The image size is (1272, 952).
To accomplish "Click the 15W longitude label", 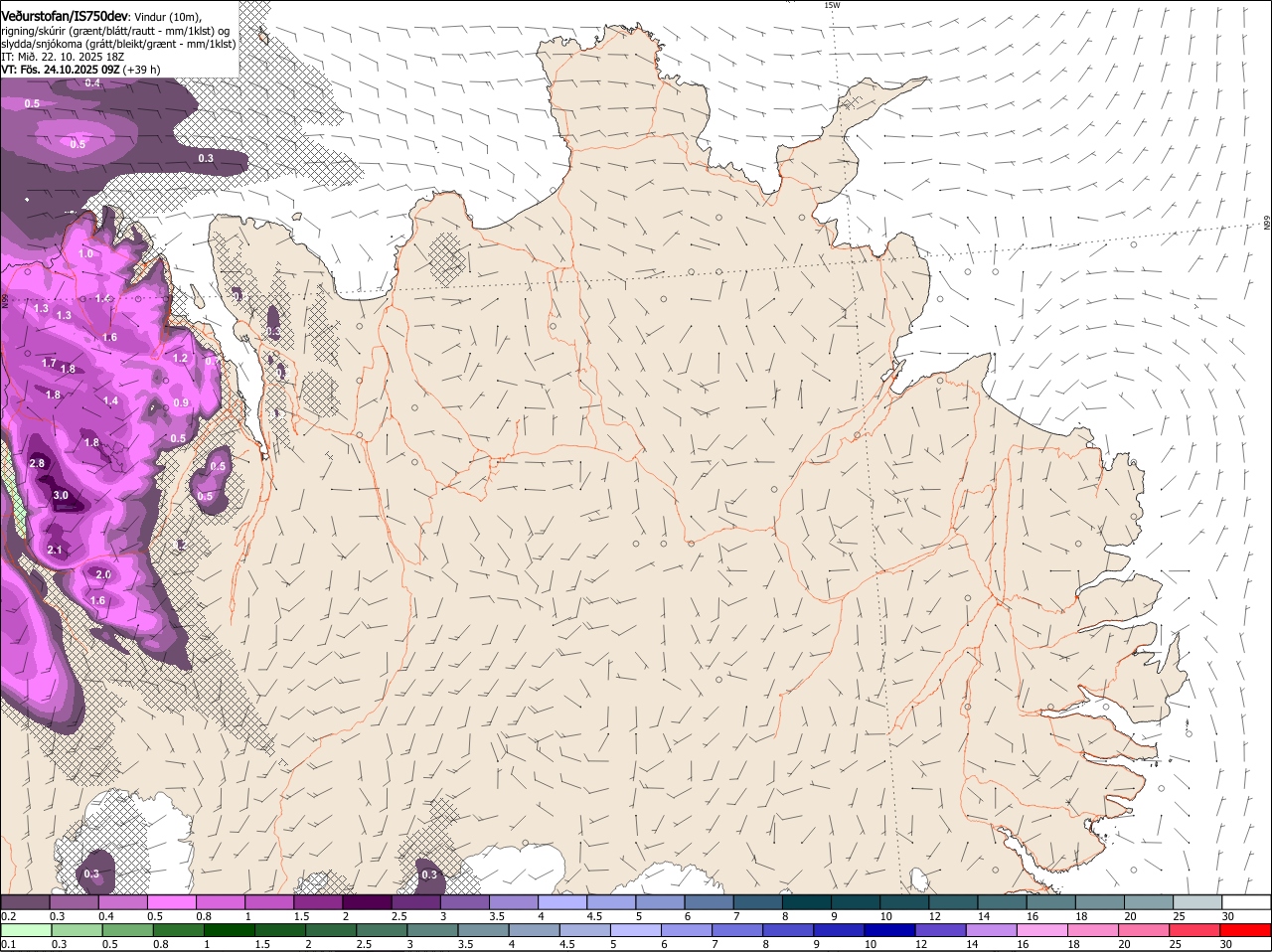I will (x=832, y=5).
